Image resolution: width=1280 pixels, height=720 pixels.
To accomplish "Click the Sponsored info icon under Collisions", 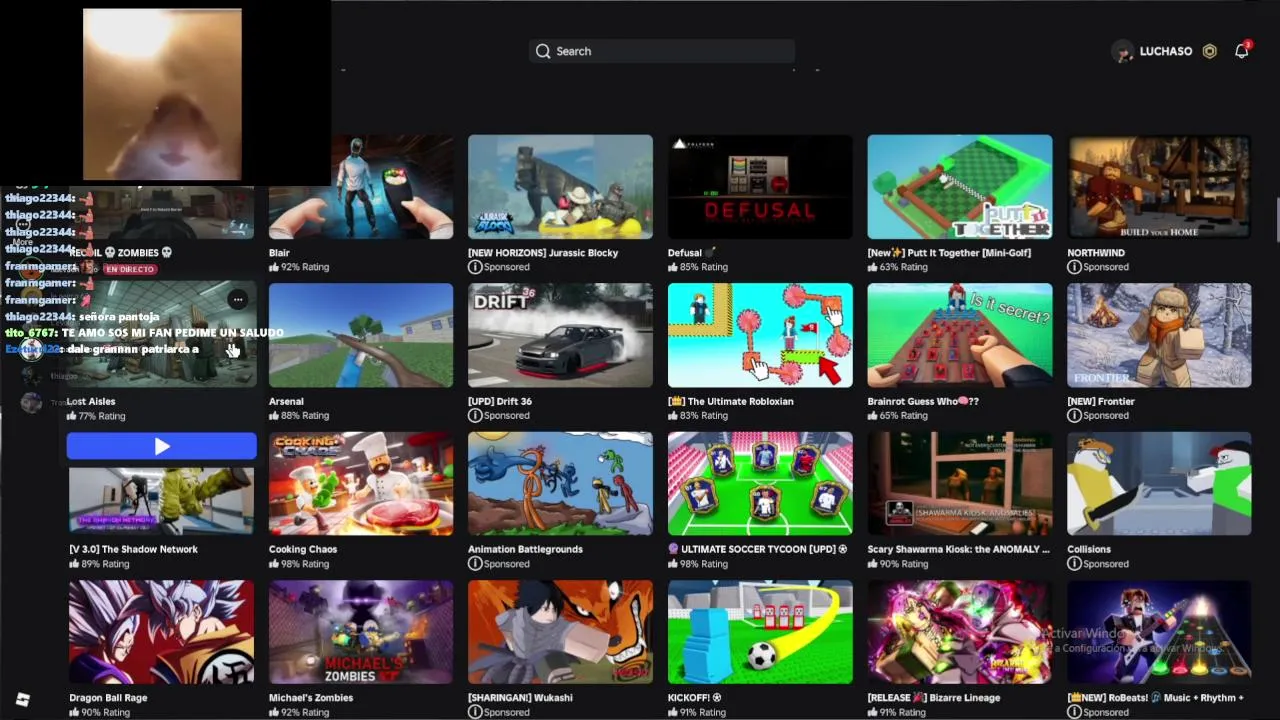I will tap(1074, 564).
